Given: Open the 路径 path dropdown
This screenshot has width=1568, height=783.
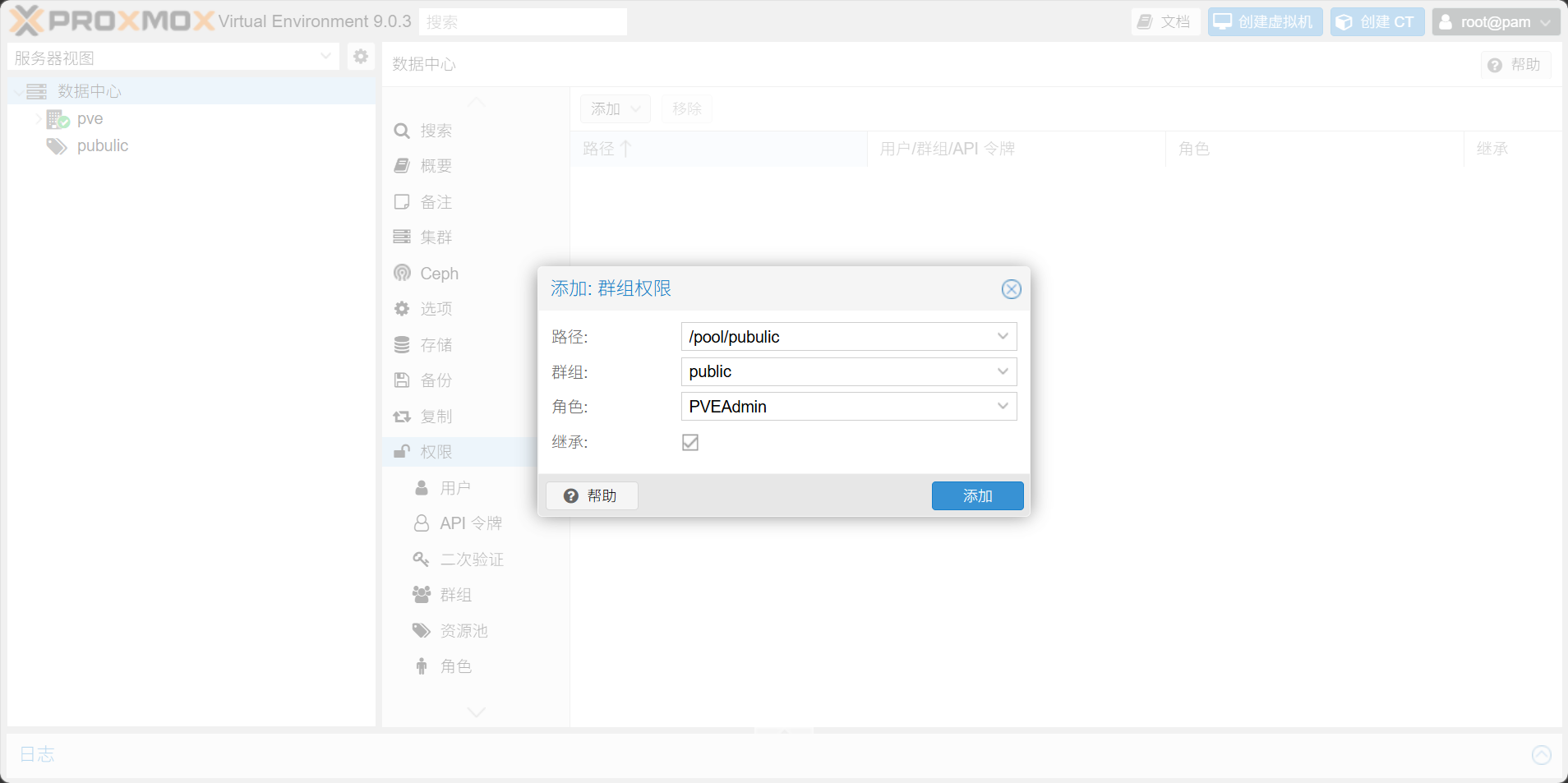Looking at the screenshot, I should click(x=1003, y=337).
